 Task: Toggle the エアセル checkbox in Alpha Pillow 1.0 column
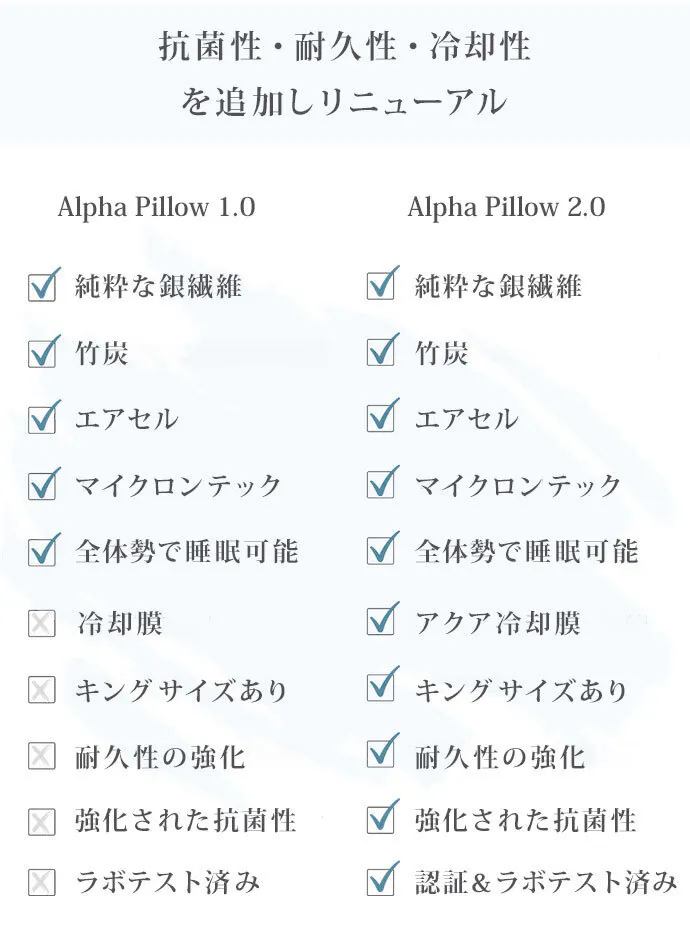42,418
